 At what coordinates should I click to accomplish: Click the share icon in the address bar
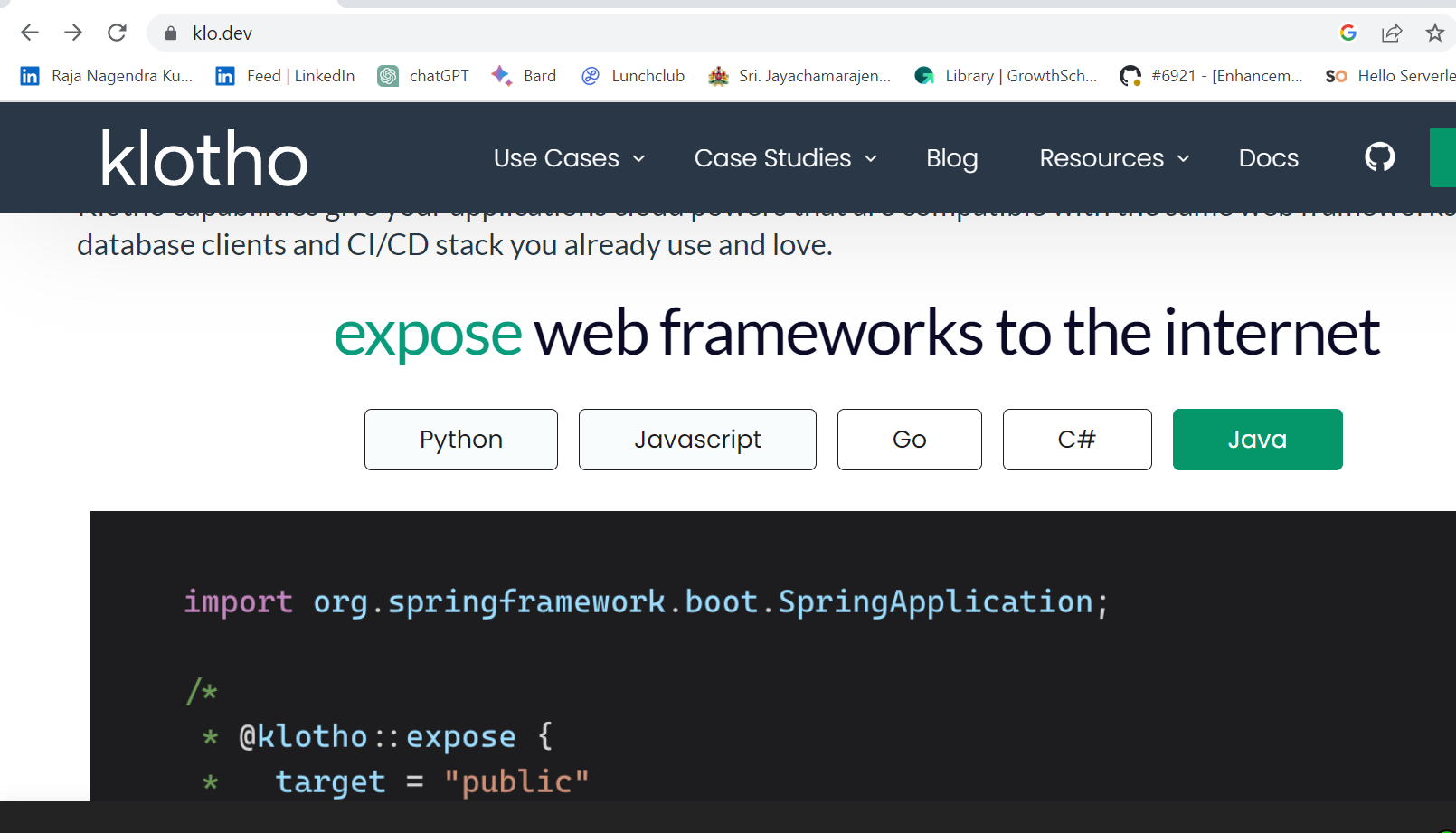click(x=1391, y=33)
